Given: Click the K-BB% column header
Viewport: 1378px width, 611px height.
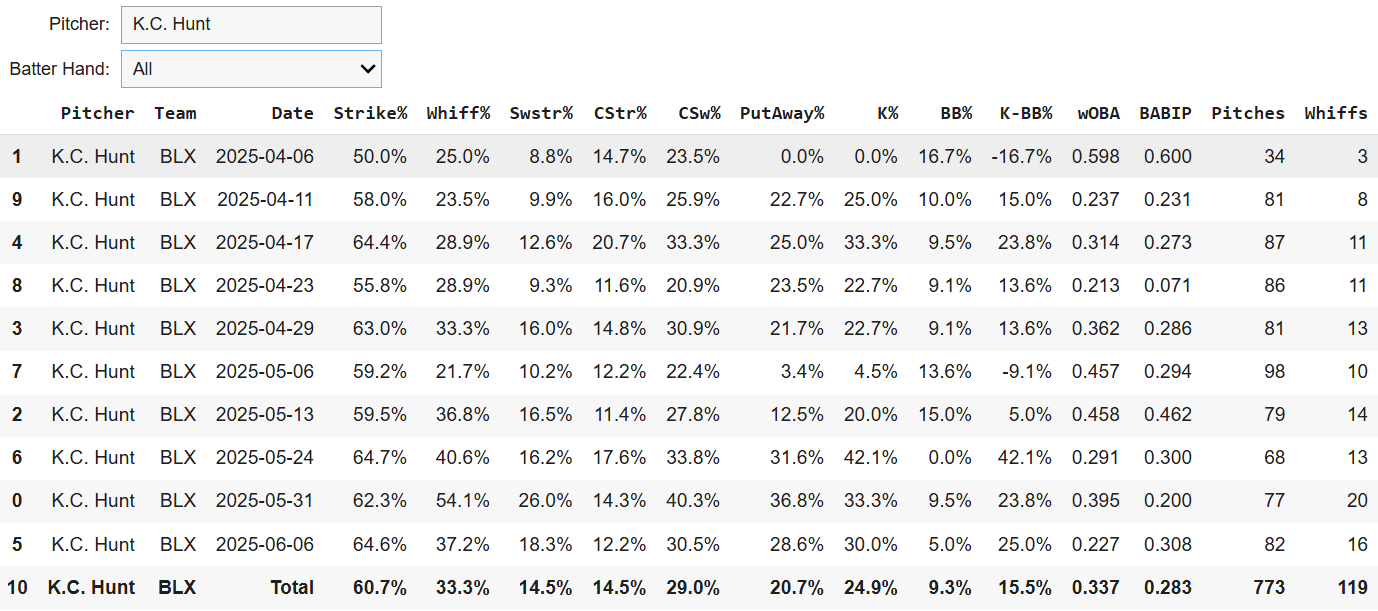Looking at the screenshot, I should (x=1026, y=113).
